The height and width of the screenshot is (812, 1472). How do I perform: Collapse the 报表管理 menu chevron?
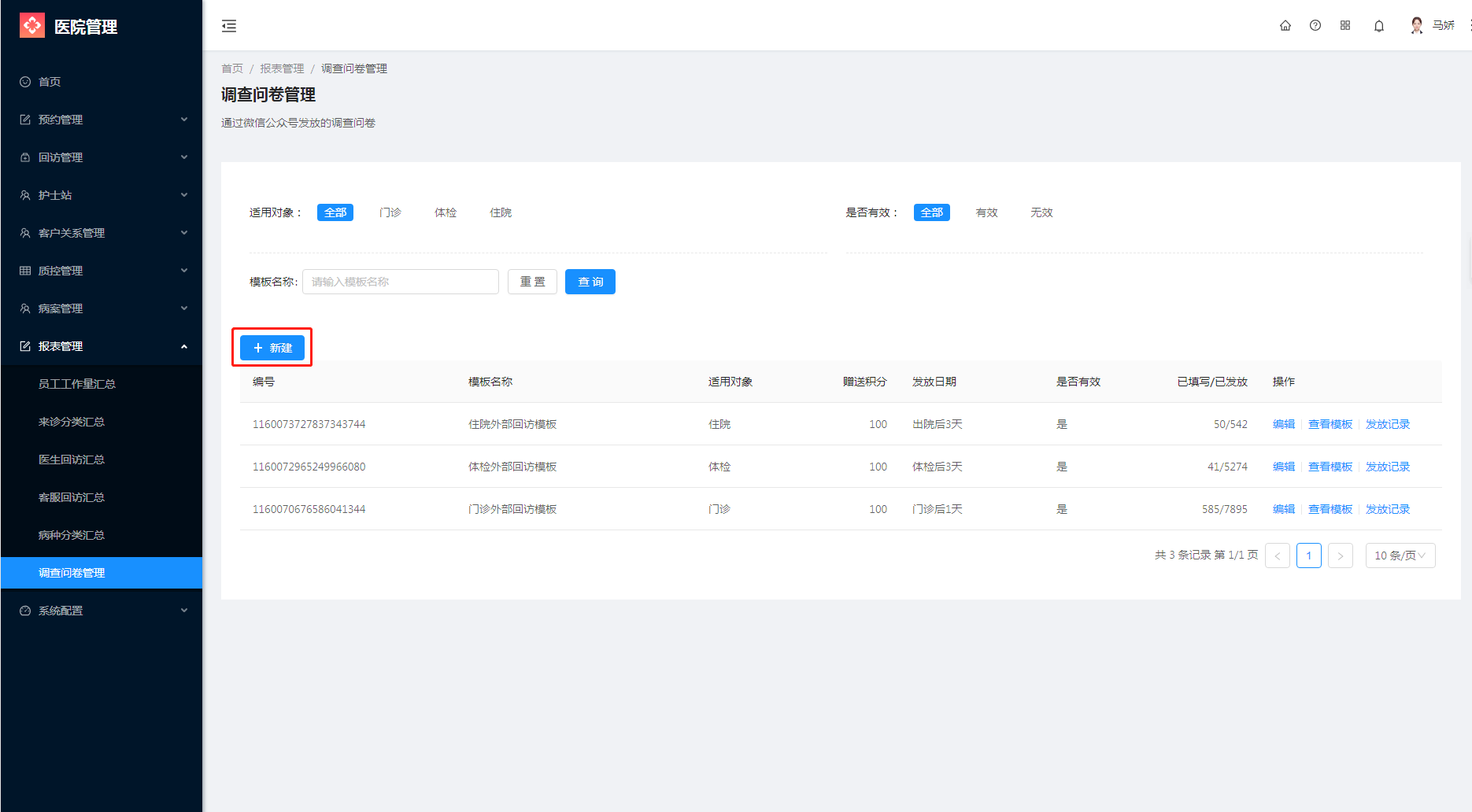click(x=184, y=346)
